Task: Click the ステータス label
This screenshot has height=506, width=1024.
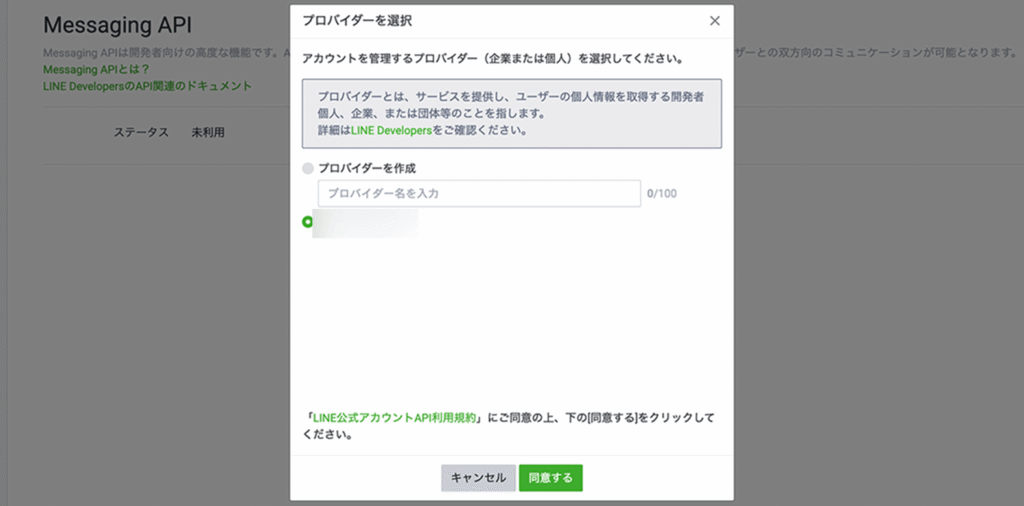Action: (x=141, y=133)
